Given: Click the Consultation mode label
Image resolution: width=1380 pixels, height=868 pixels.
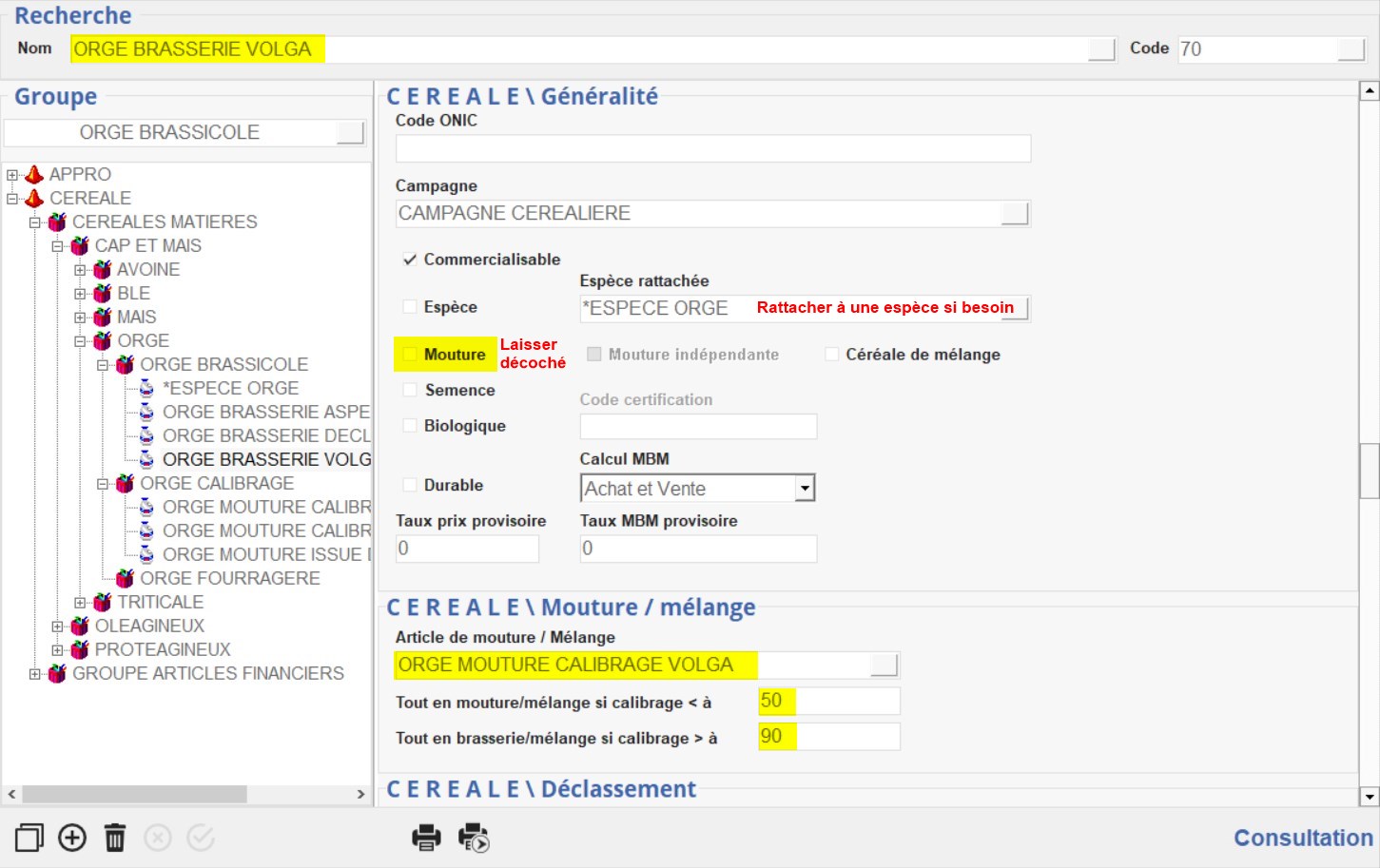Looking at the screenshot, I should 1302,838.
